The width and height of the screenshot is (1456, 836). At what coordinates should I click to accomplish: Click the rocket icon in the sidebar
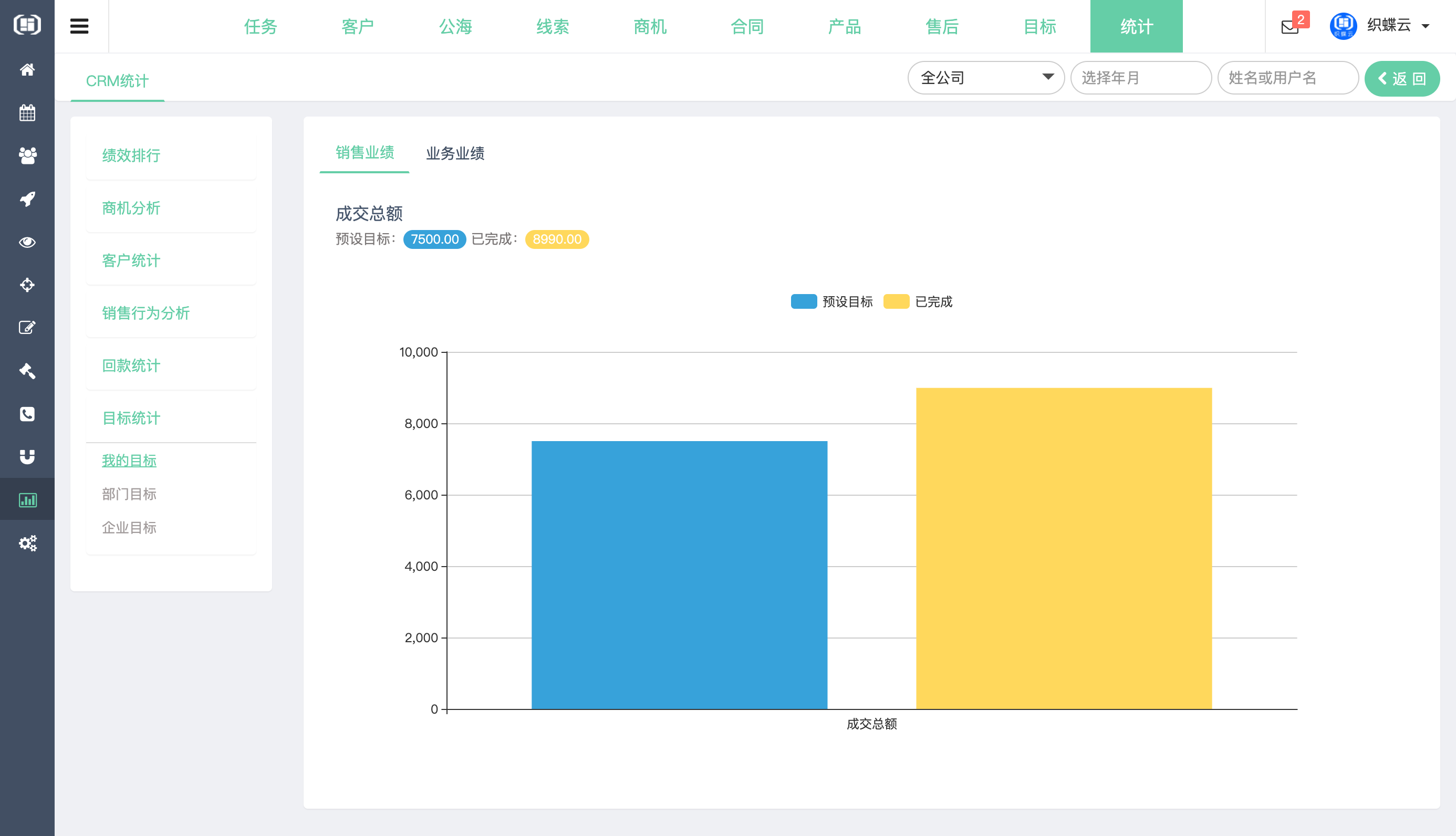click(27, 198)
